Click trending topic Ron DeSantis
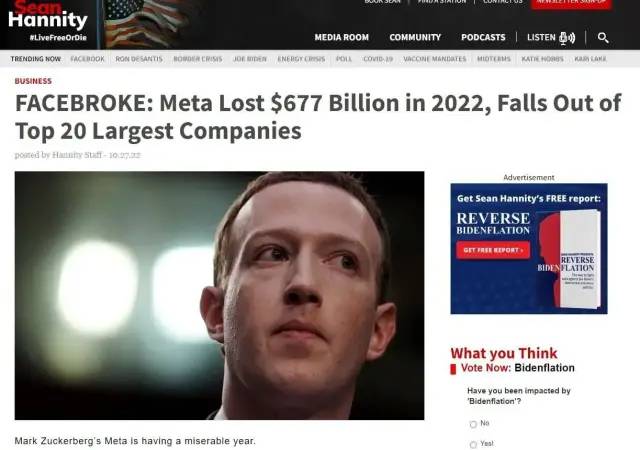This screenshot has width=640, height=450. coord(139,59)
